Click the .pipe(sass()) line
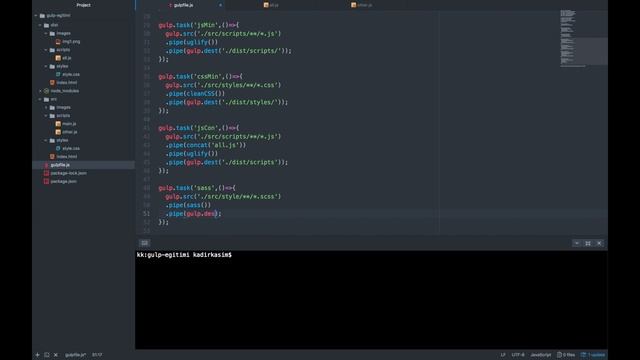This screenshot has width=640, height=360. coord(188,205)
